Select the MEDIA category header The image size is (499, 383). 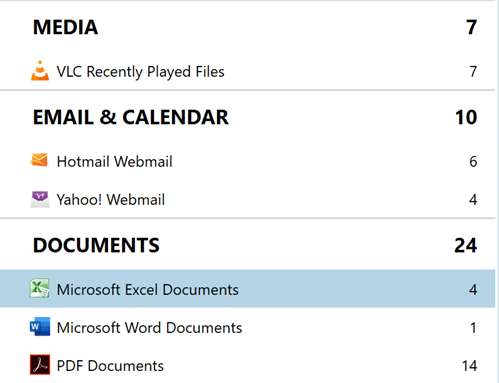coord(65,27)
